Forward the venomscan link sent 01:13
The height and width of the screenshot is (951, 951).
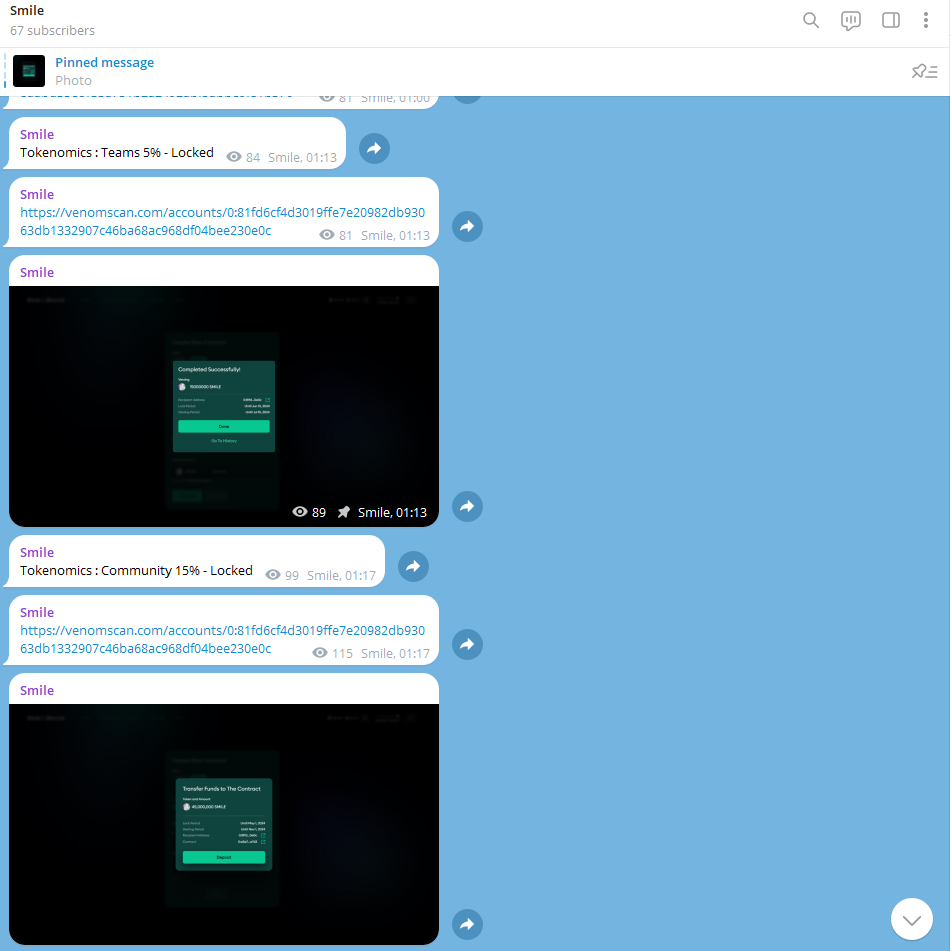(x=467, y=226)
